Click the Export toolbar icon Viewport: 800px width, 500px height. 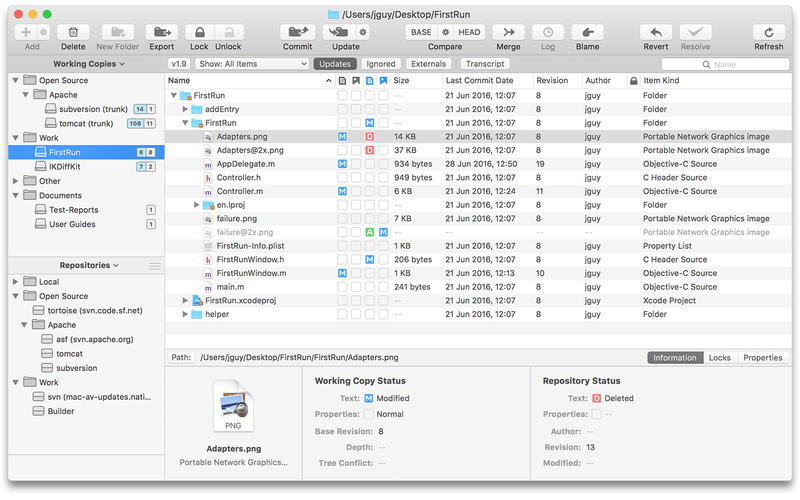click(x=161, y=32)
